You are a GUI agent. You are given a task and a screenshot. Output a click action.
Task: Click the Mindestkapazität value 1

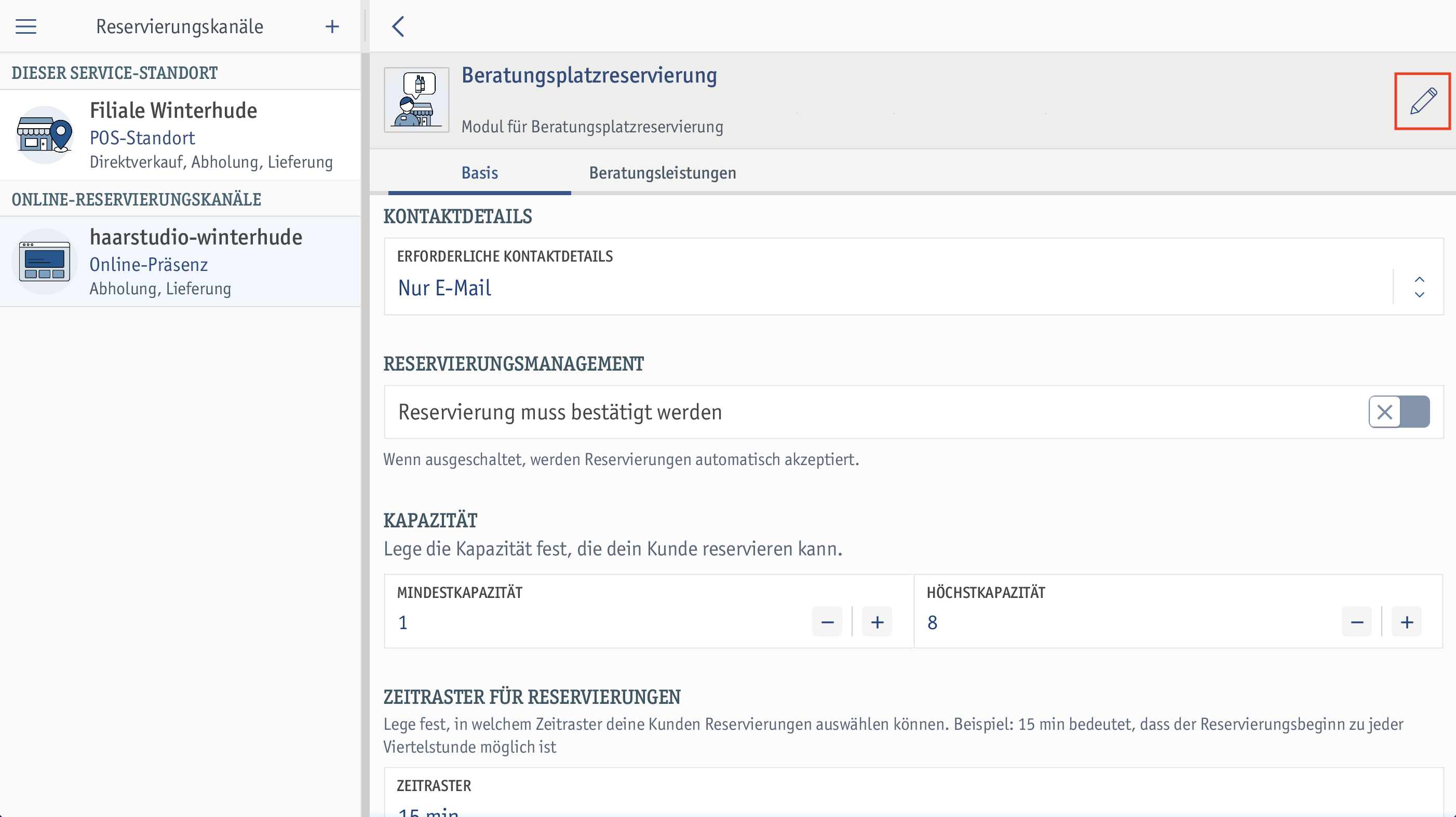[x=403, y=623]
